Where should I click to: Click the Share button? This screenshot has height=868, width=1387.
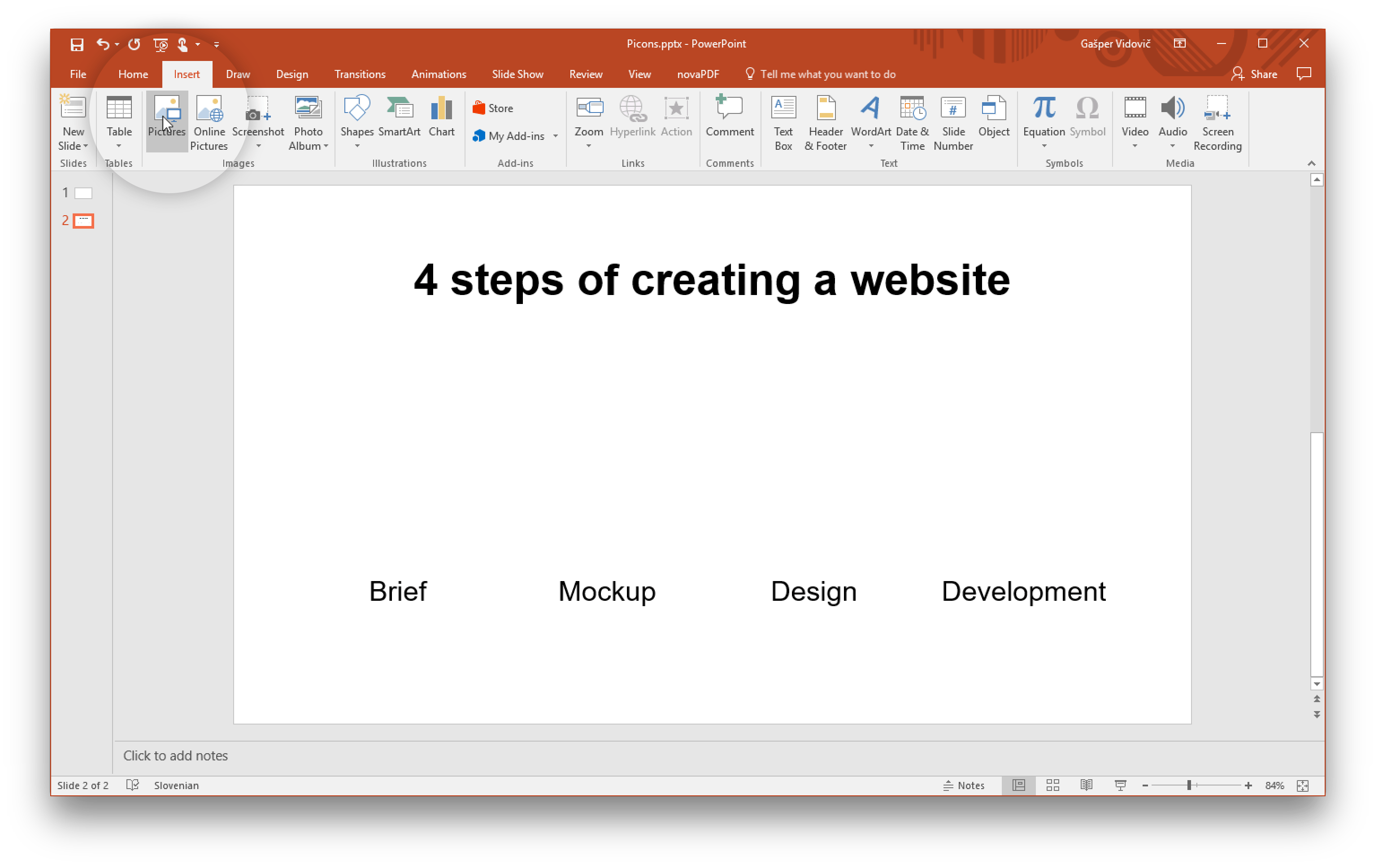1254,74
